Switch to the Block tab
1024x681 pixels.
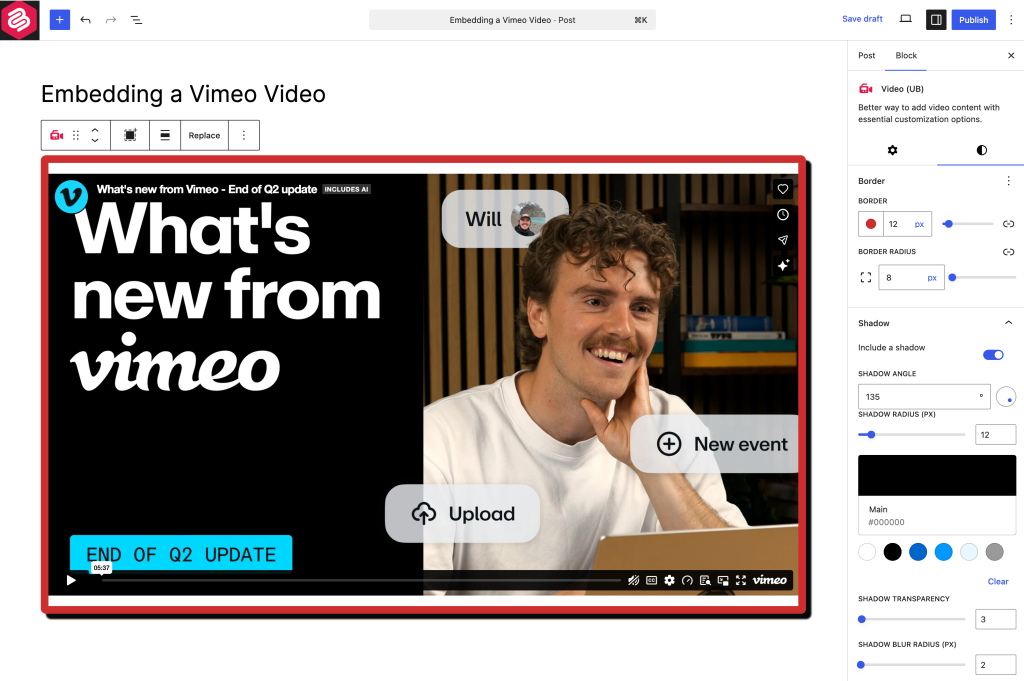coord(906,55)
